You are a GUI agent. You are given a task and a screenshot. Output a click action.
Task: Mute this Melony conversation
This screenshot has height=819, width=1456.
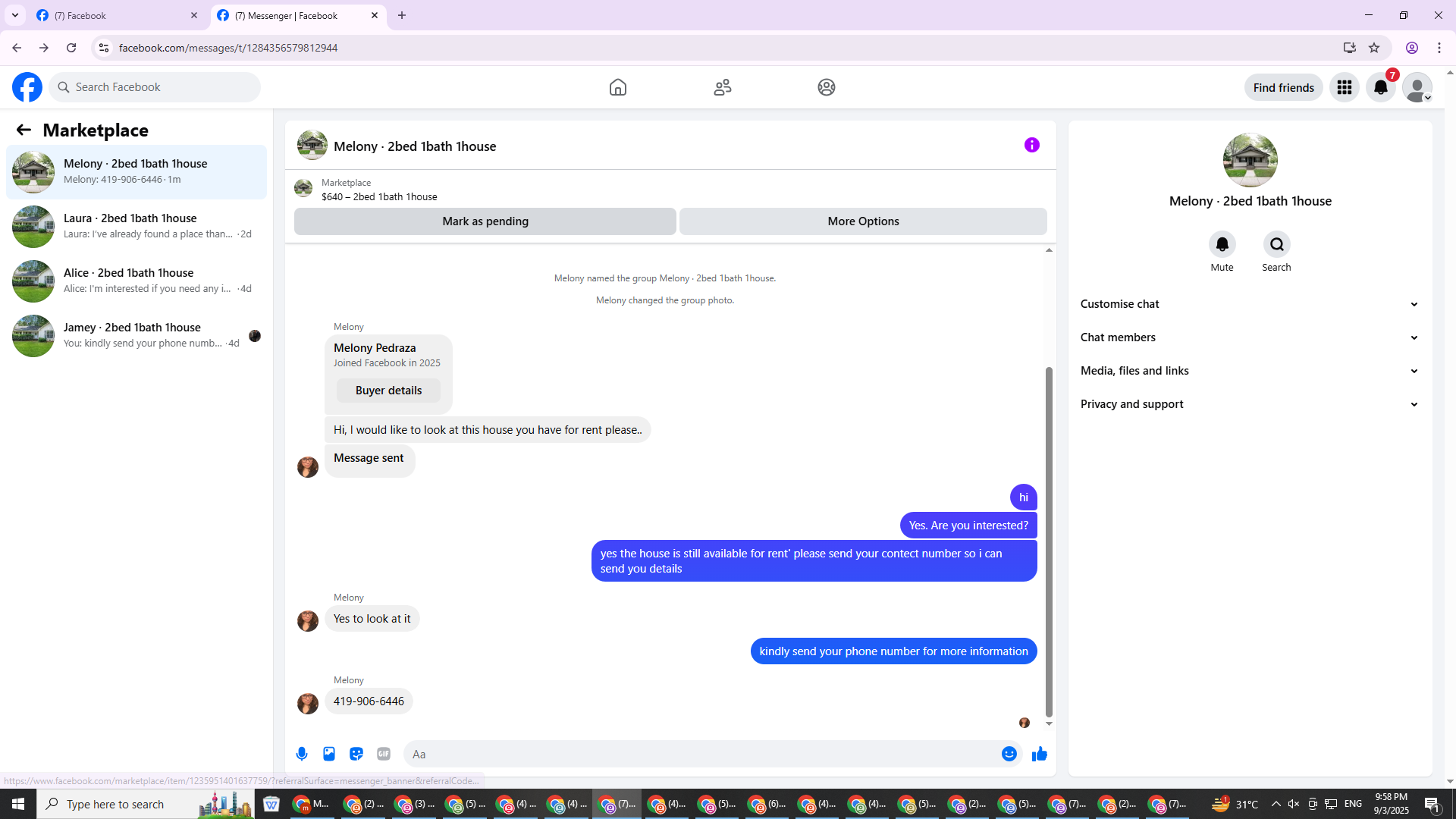pyautogui.click(x=1222, y=244)
